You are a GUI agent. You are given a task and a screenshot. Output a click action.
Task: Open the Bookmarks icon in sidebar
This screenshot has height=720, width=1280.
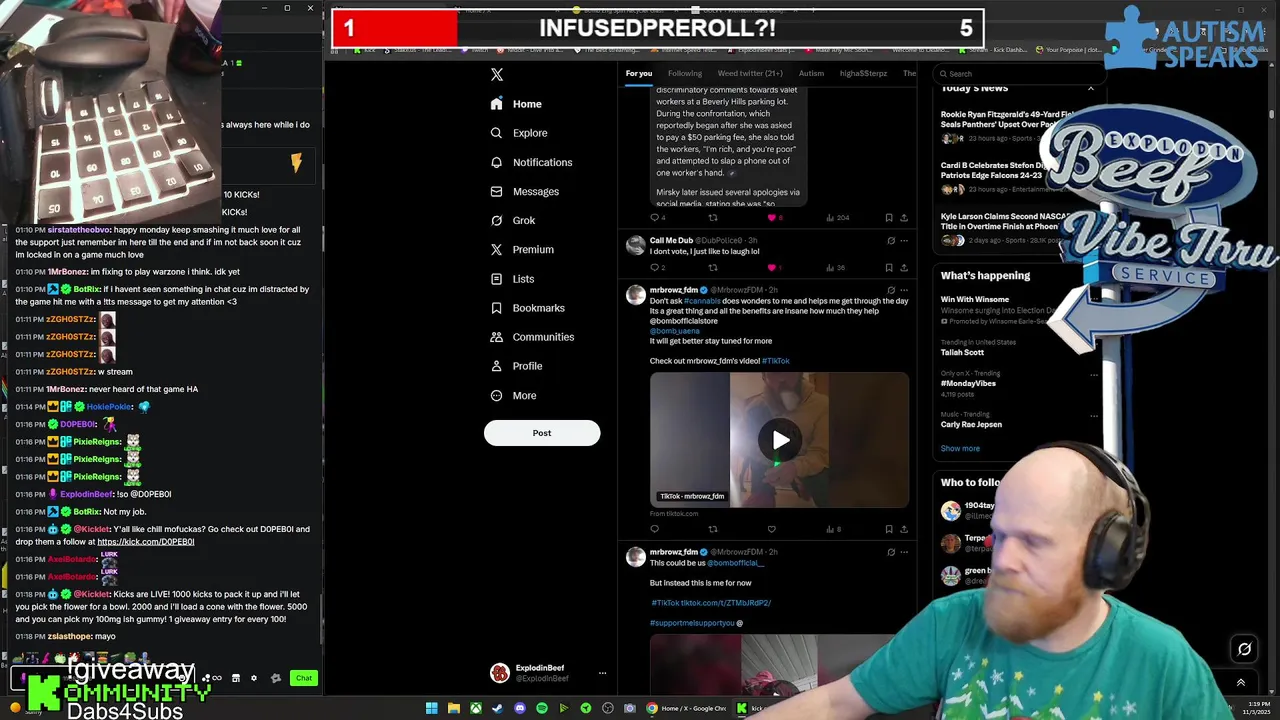(497, 308)
